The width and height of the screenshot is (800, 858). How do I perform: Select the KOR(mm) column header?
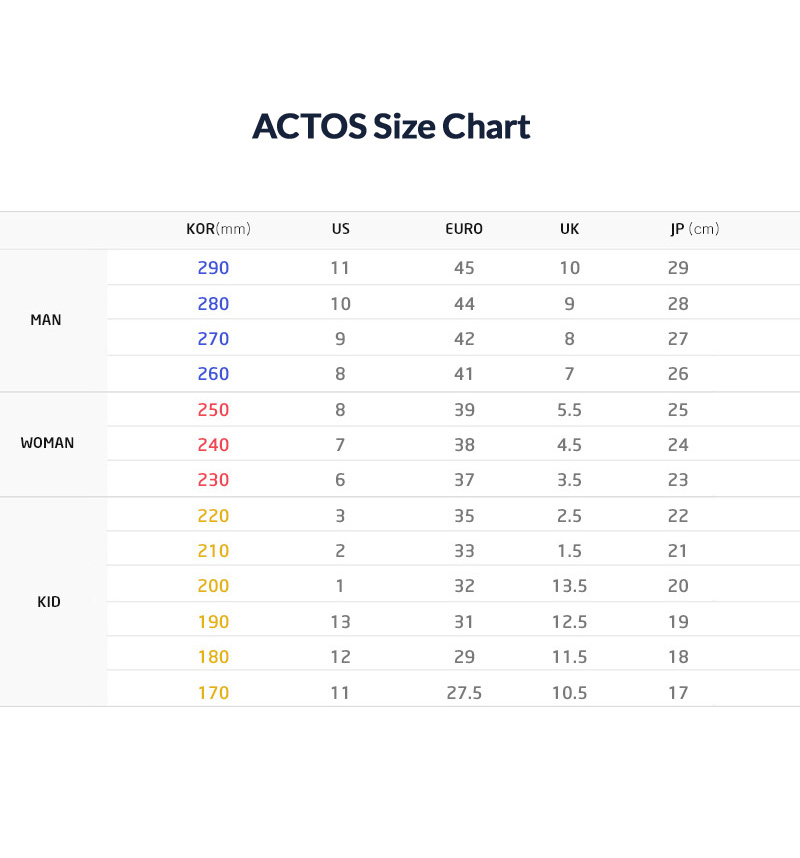218,229
